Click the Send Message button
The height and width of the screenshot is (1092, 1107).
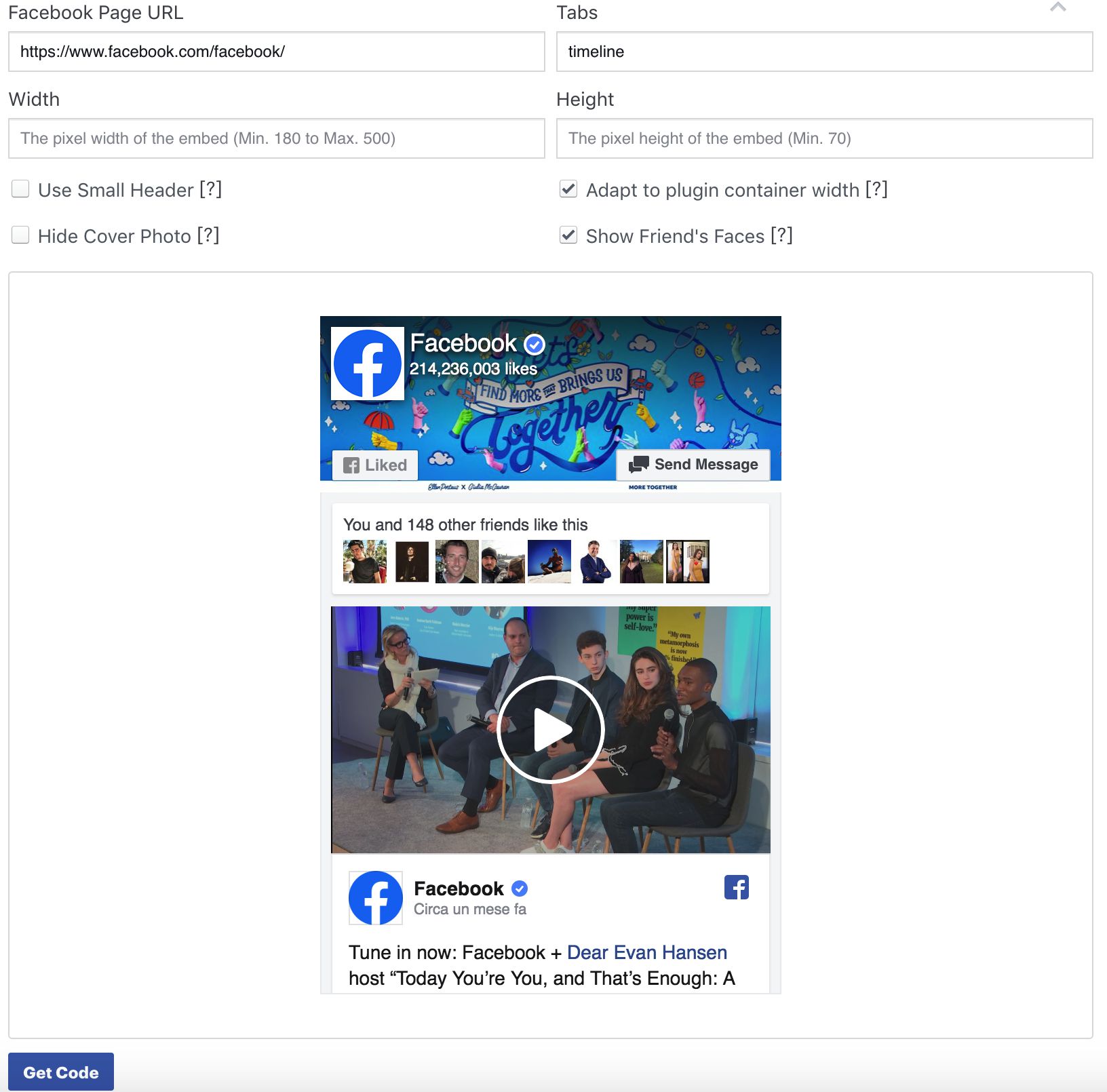[x=693, y=465]
